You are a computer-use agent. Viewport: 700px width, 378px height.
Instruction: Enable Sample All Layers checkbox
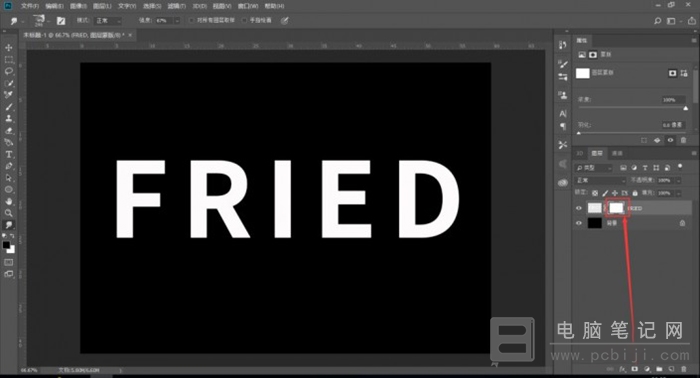tap(192, 21)
